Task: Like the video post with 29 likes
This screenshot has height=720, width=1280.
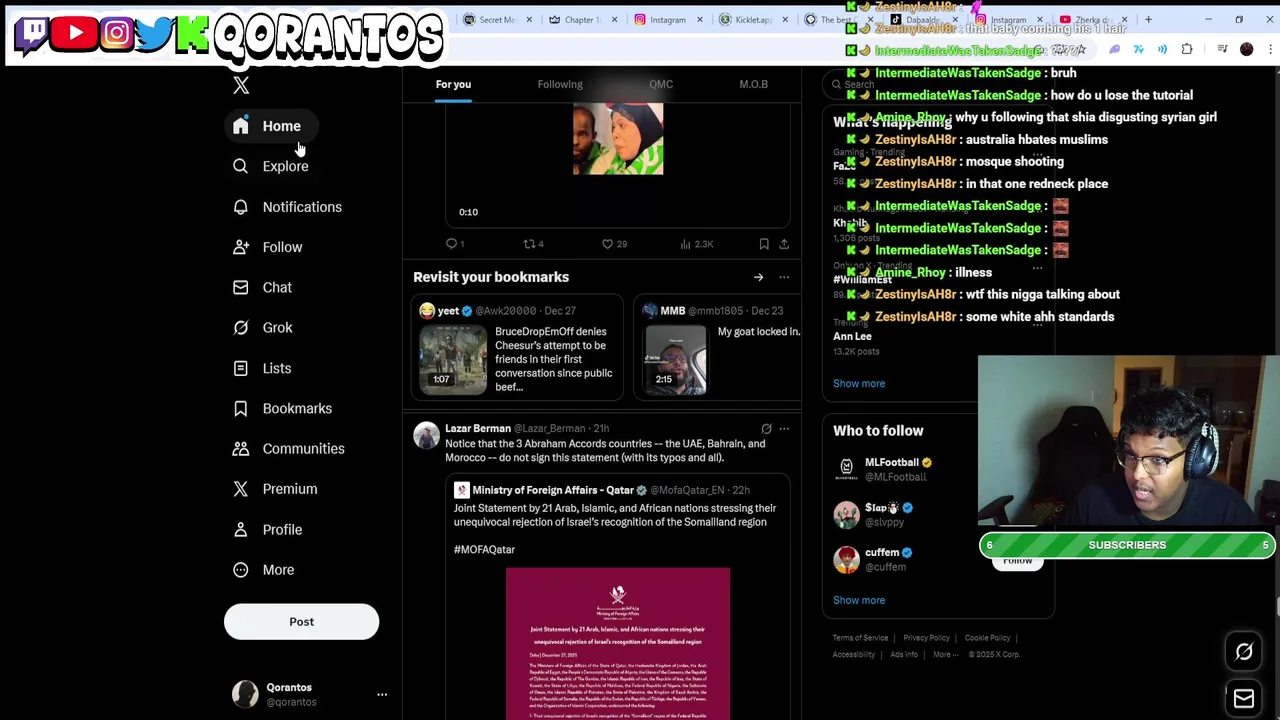Action: point(607,244)
